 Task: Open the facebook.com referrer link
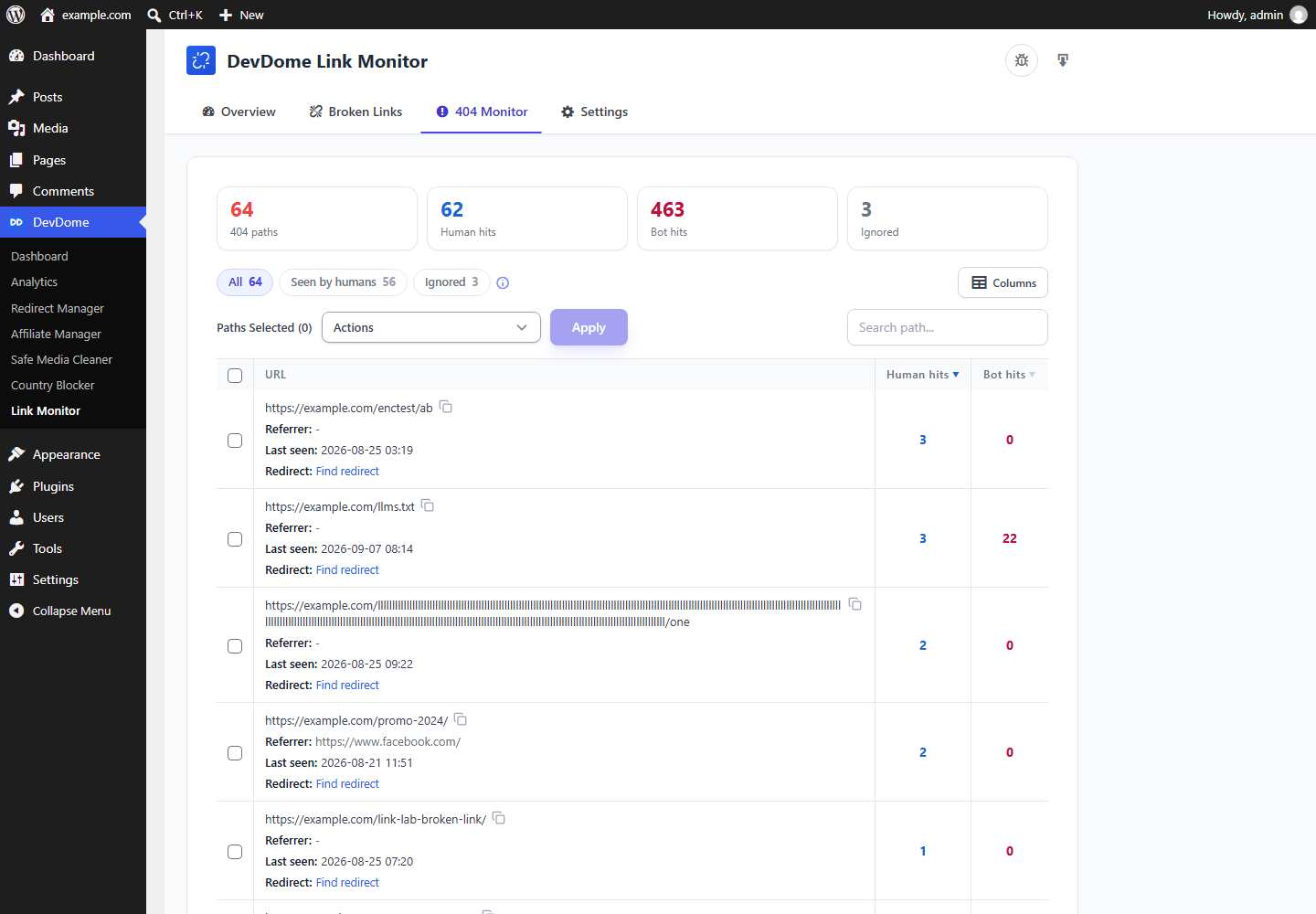coord(387,742)
